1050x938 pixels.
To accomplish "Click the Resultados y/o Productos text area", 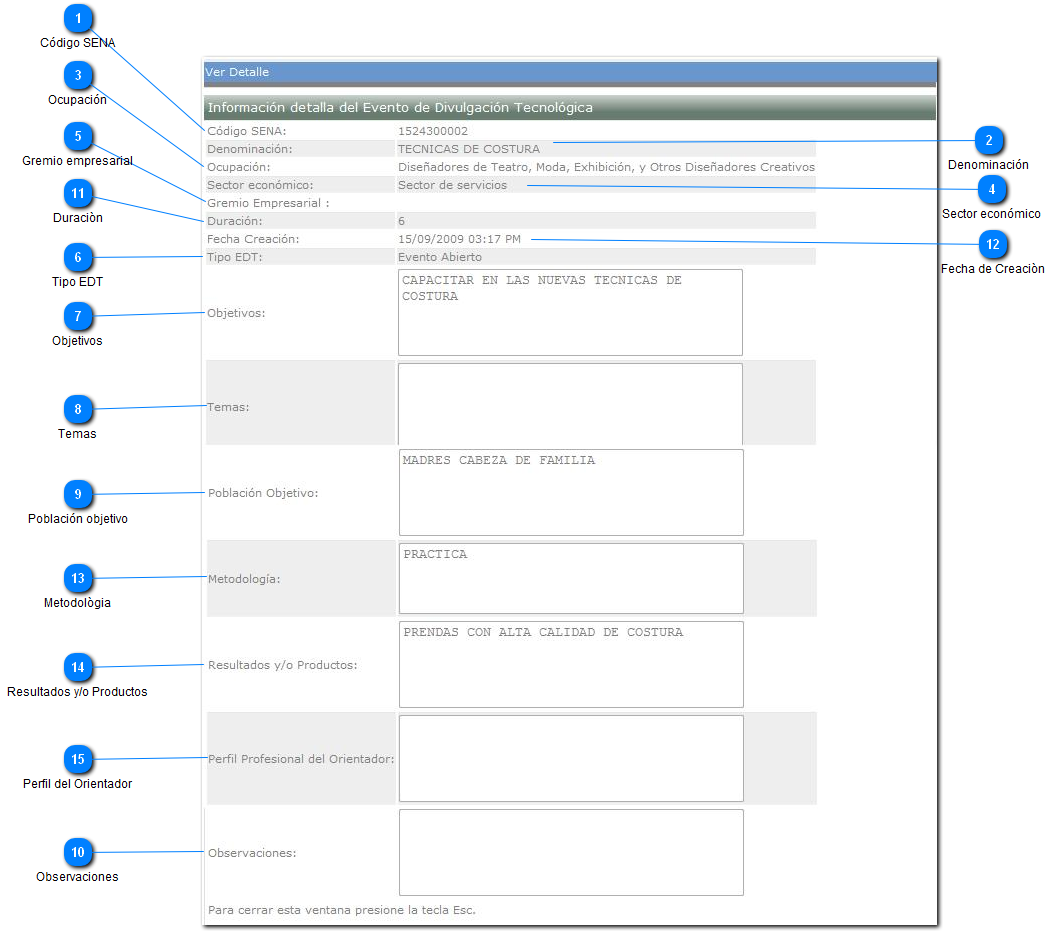I will [x=571, y=664].
